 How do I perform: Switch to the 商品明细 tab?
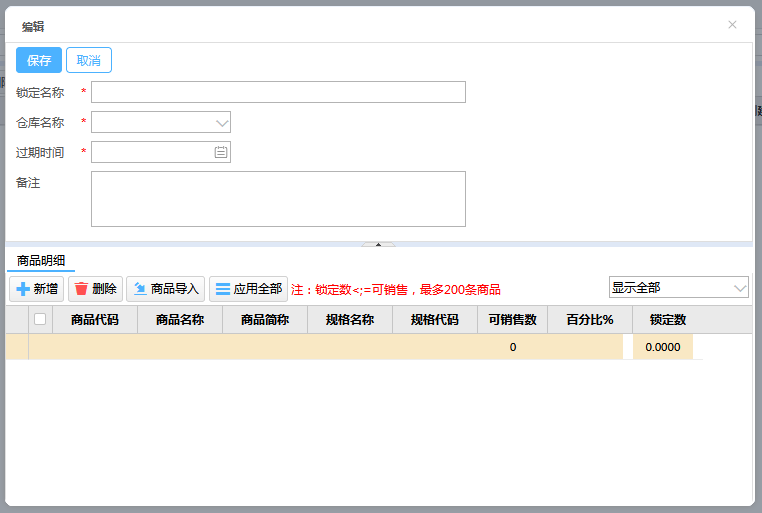coord(40,261)
